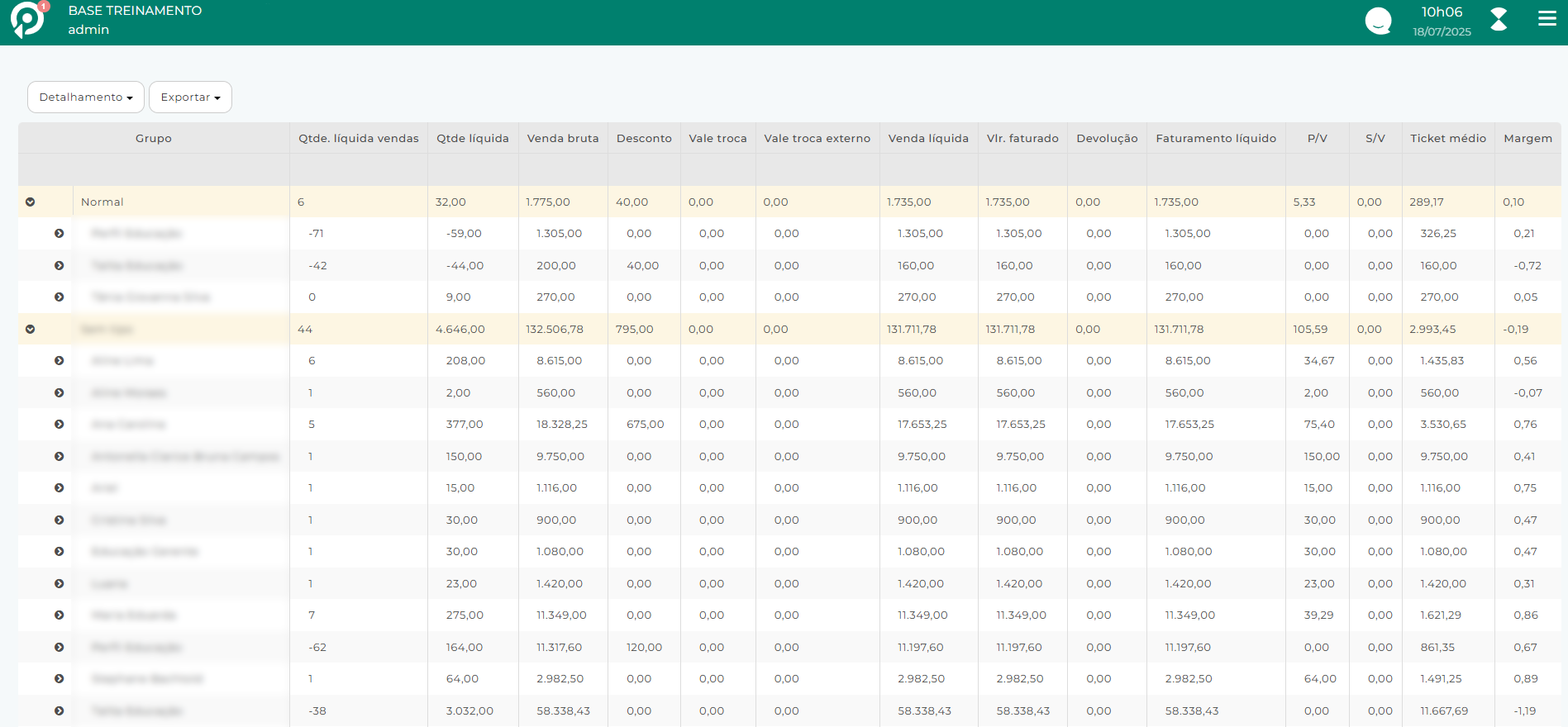Open the Detalhamento dropdown
The image size is (1568, 727).
86,97
